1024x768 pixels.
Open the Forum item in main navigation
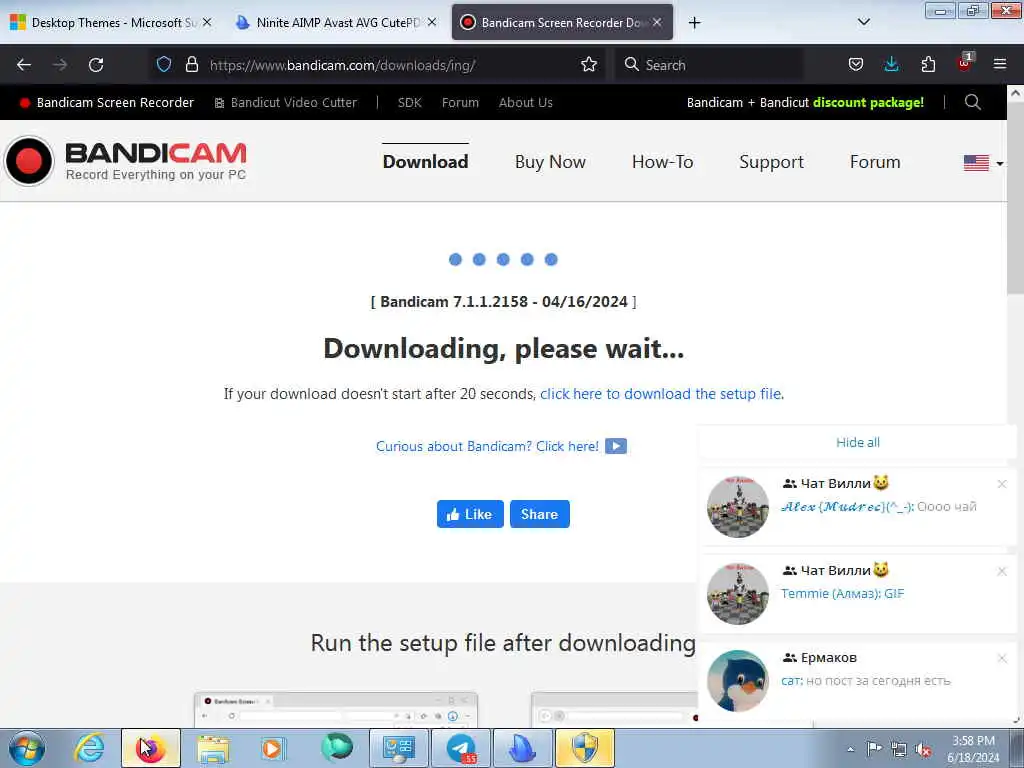point(874,161)
